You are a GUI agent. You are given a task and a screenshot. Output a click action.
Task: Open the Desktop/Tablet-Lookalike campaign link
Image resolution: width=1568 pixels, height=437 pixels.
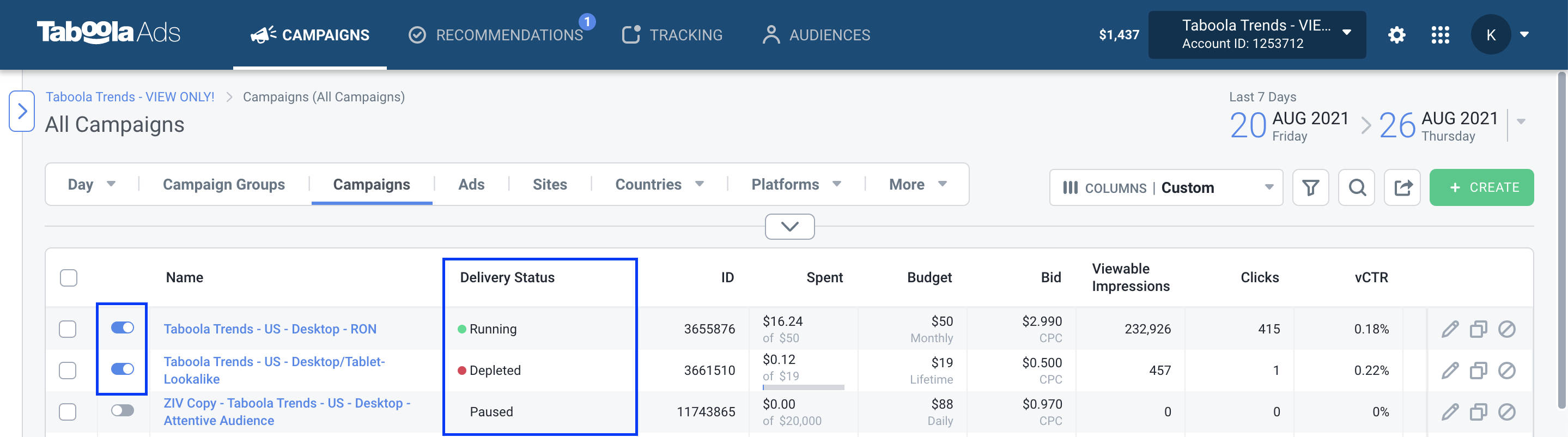274,370
